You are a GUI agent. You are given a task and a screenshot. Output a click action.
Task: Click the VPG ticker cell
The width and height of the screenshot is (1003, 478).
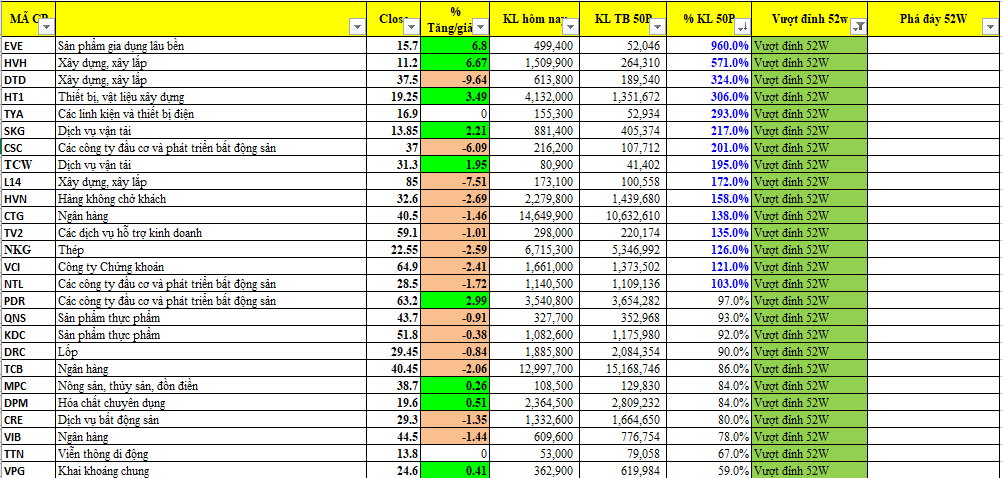27,470
